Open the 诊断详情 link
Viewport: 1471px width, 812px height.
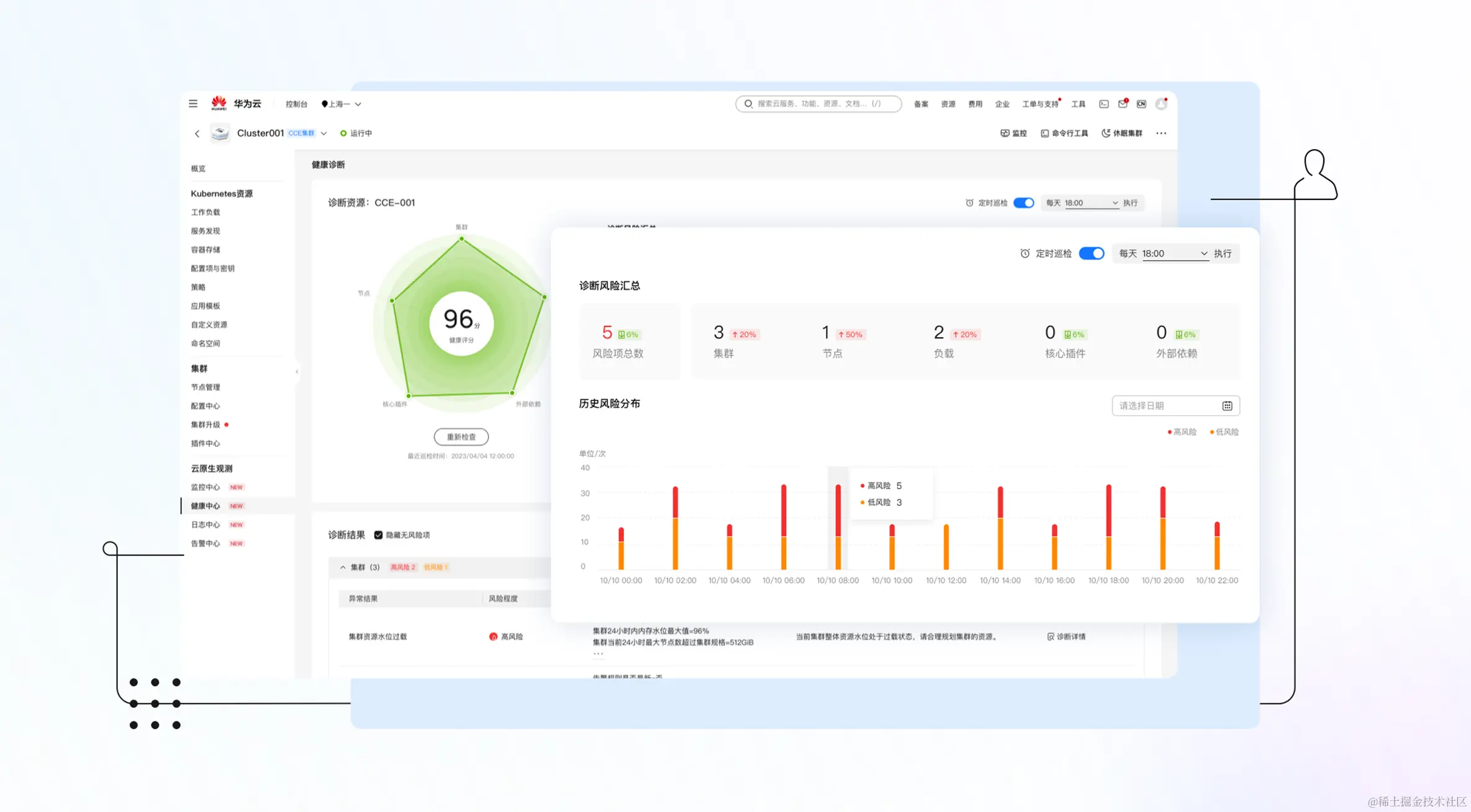point(1066,637)
